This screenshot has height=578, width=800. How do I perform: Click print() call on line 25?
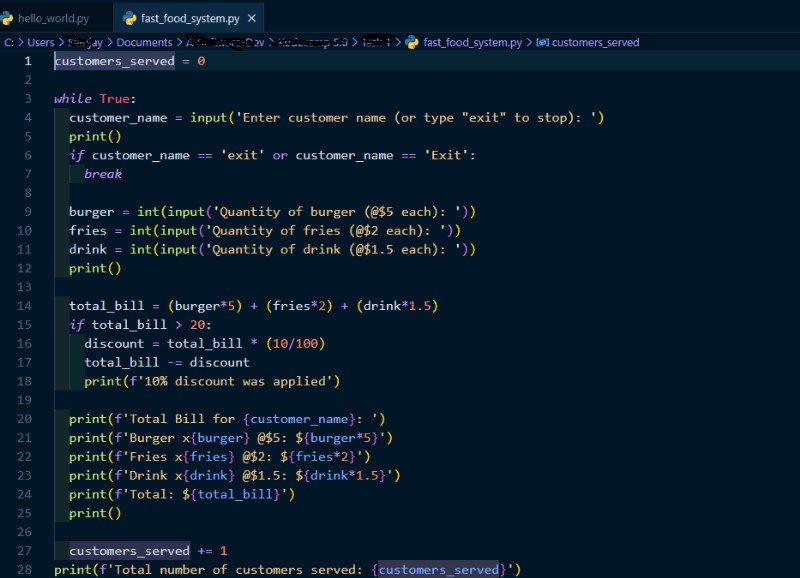point(95,514)
